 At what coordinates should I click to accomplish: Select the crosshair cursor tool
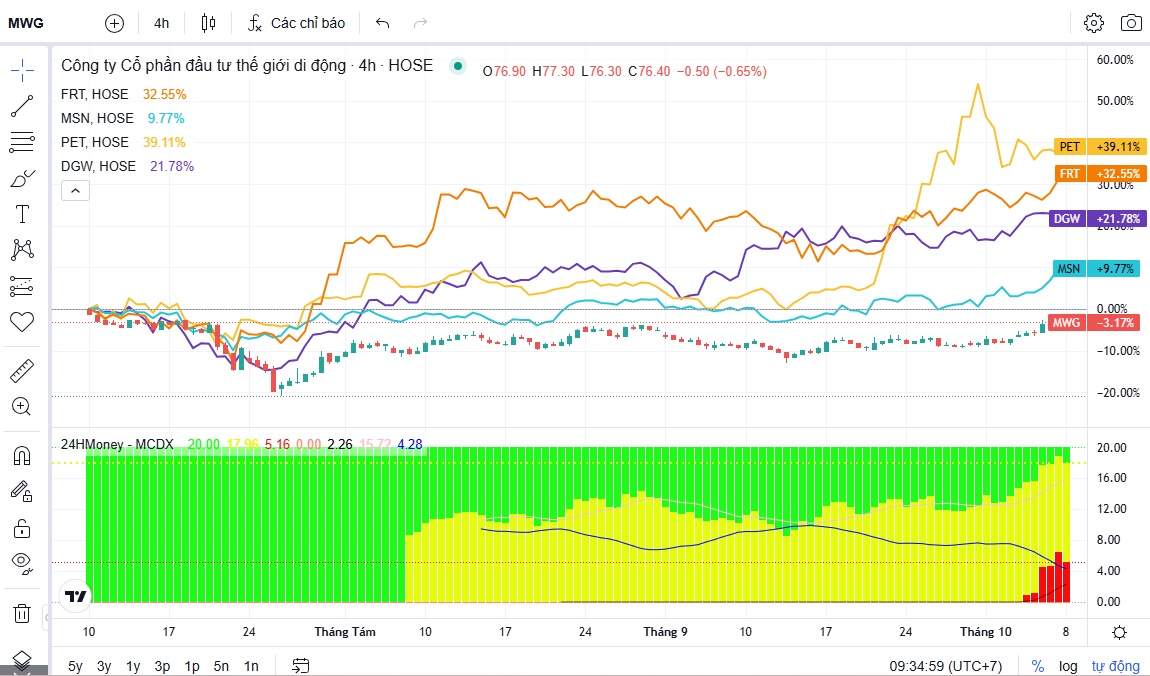(x=22, y=70)
